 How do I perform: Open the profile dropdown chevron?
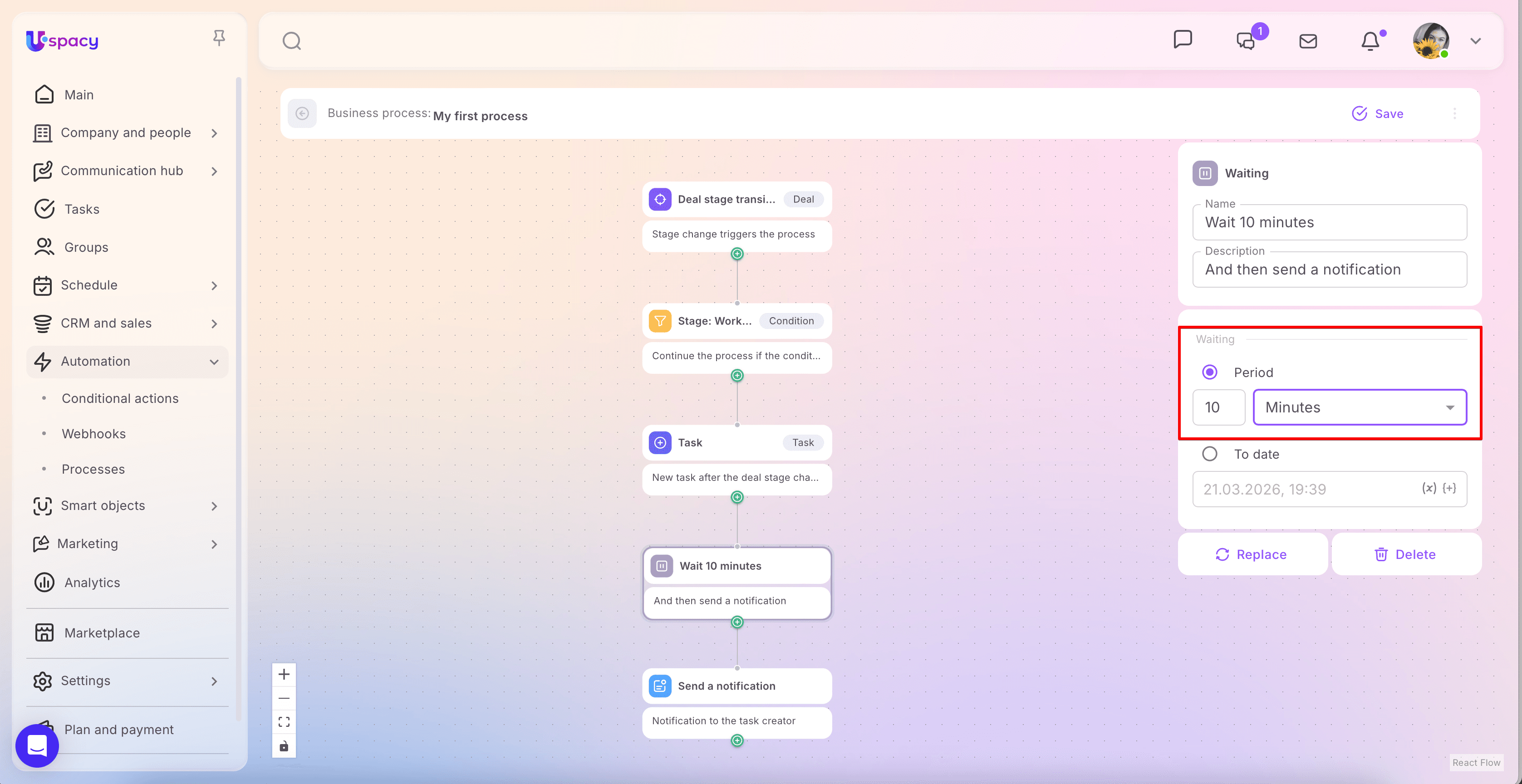tap(1475, 41)
